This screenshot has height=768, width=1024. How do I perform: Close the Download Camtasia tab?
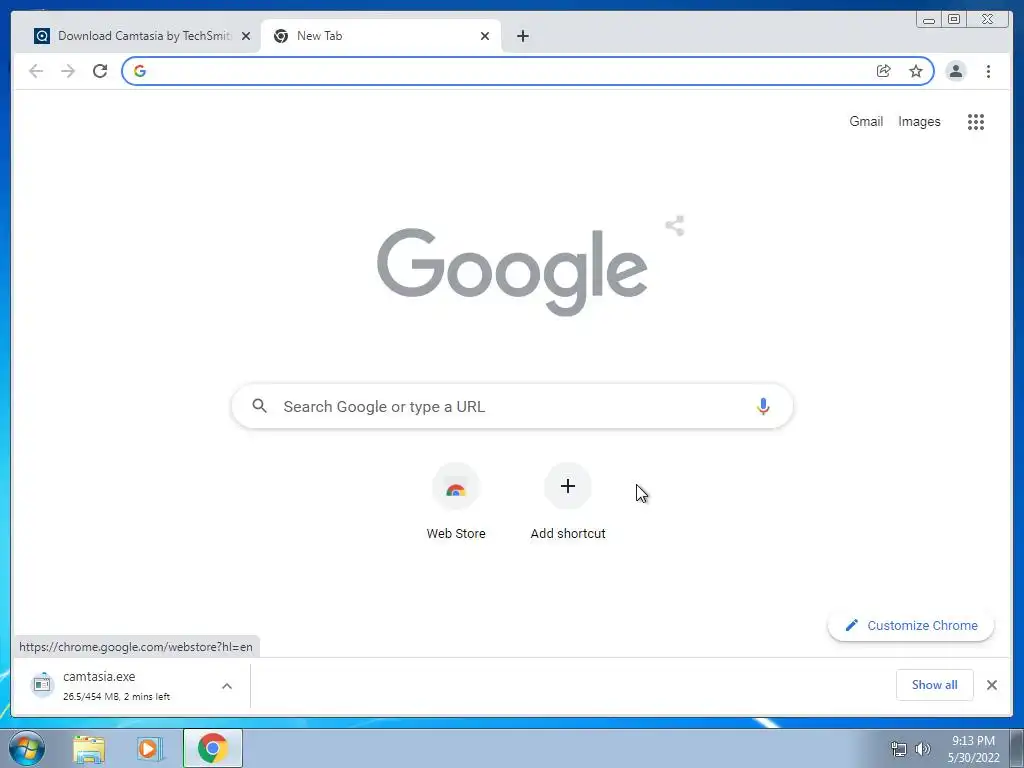click(246, 36)
